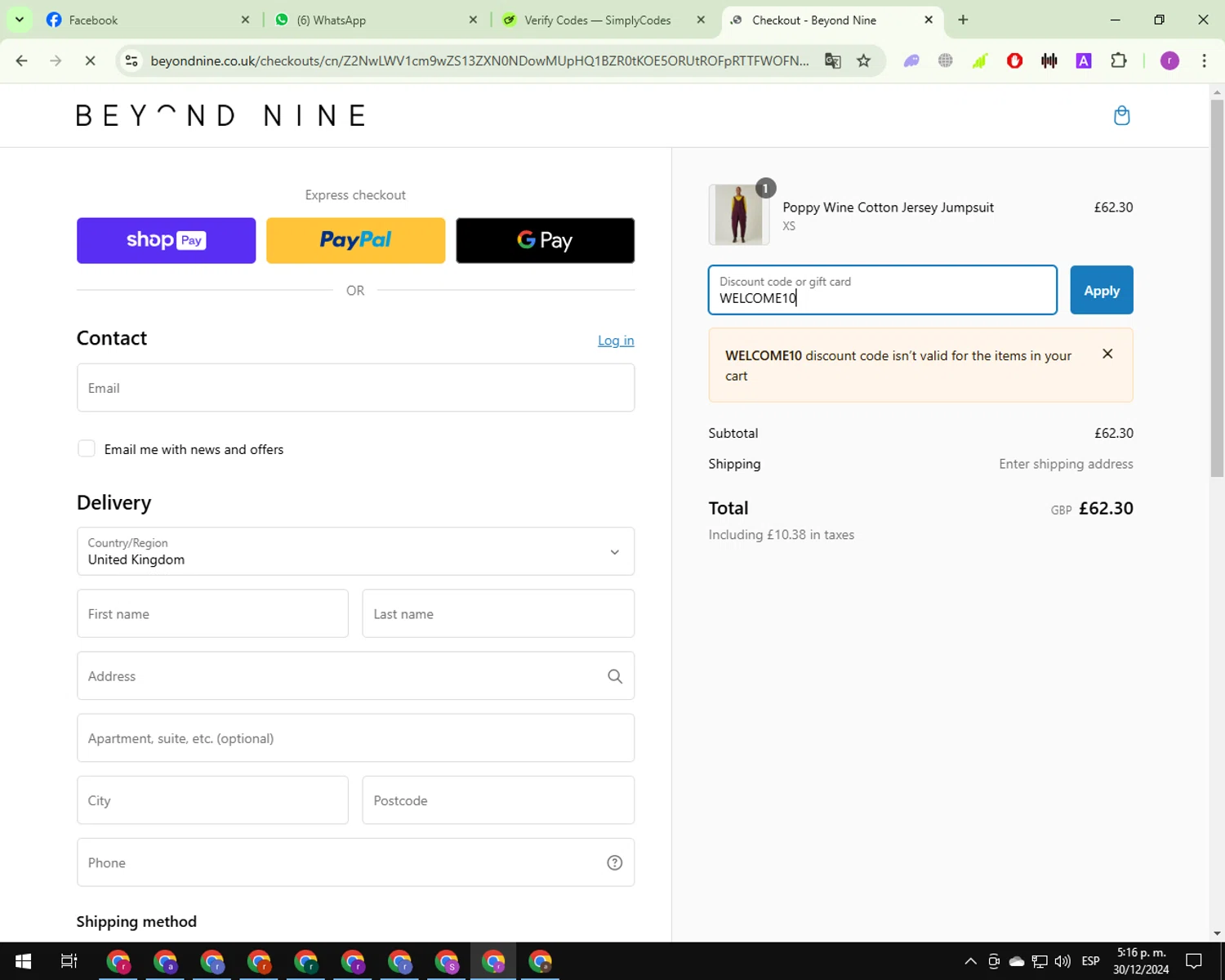This screenshot has height=980, width=1225.
Task: Open the tab search dropdown arrow
Action: [x=20, y=20]
